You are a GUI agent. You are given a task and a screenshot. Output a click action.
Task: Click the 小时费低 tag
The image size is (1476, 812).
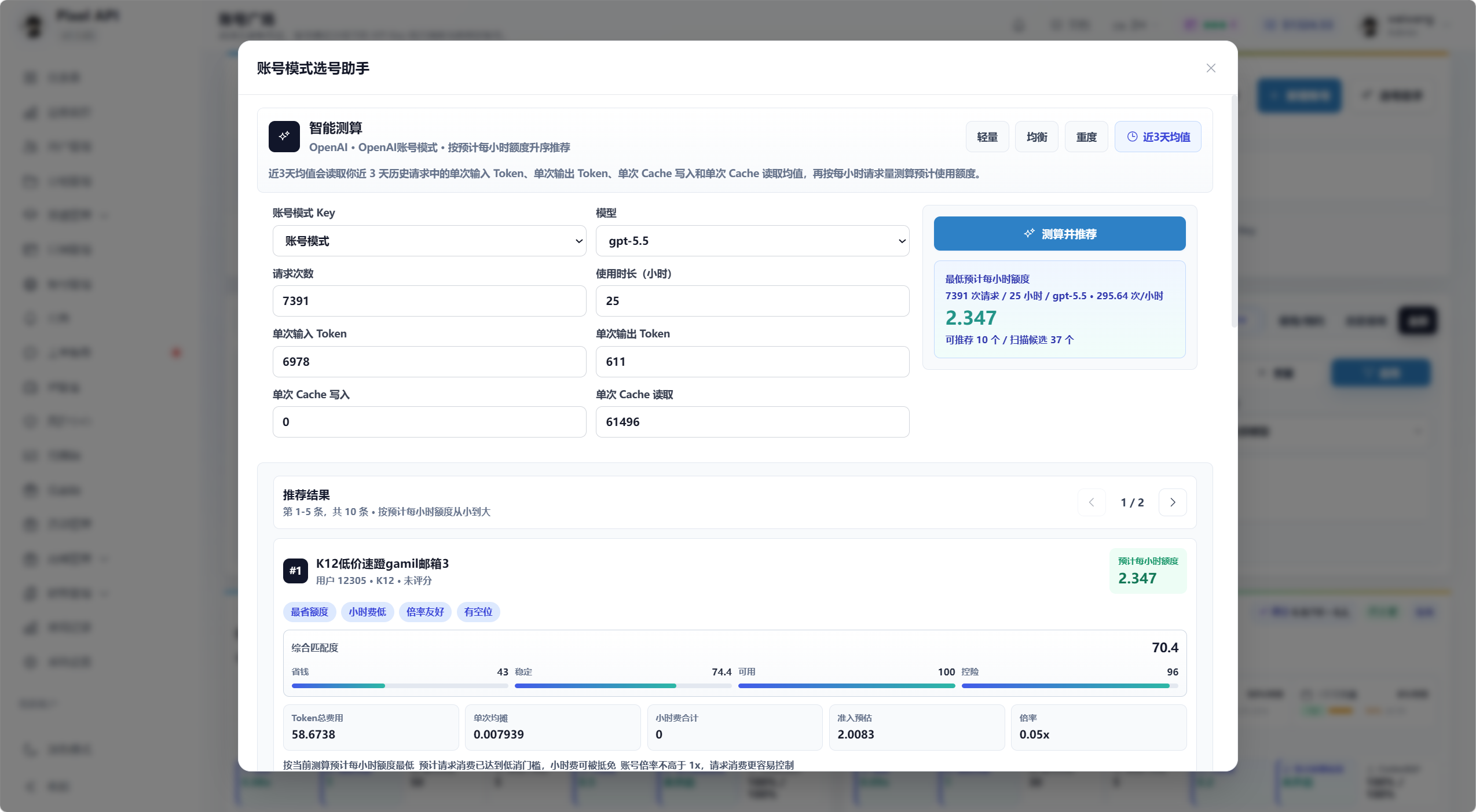click(x=367, y=612)
